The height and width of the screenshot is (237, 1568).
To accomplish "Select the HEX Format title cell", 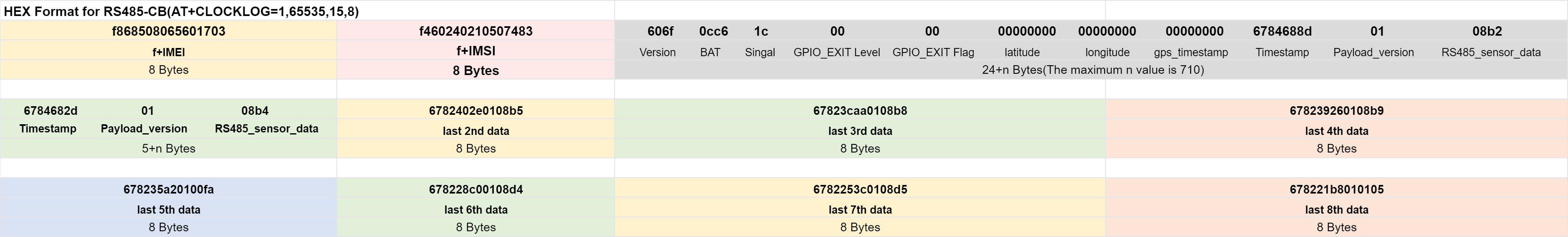I will (307, 11).
